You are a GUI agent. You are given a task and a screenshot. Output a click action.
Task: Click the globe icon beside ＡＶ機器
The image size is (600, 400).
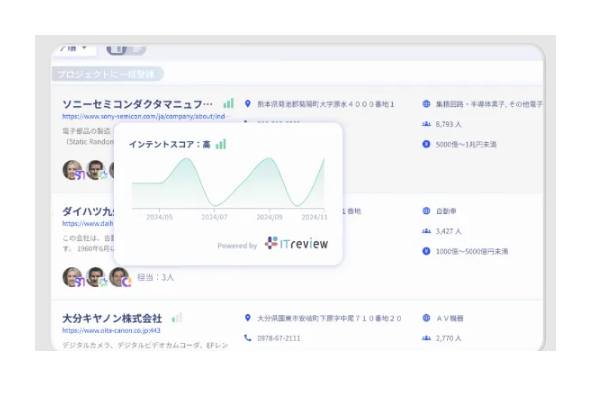pyautogui.click(x=427, y=318)
